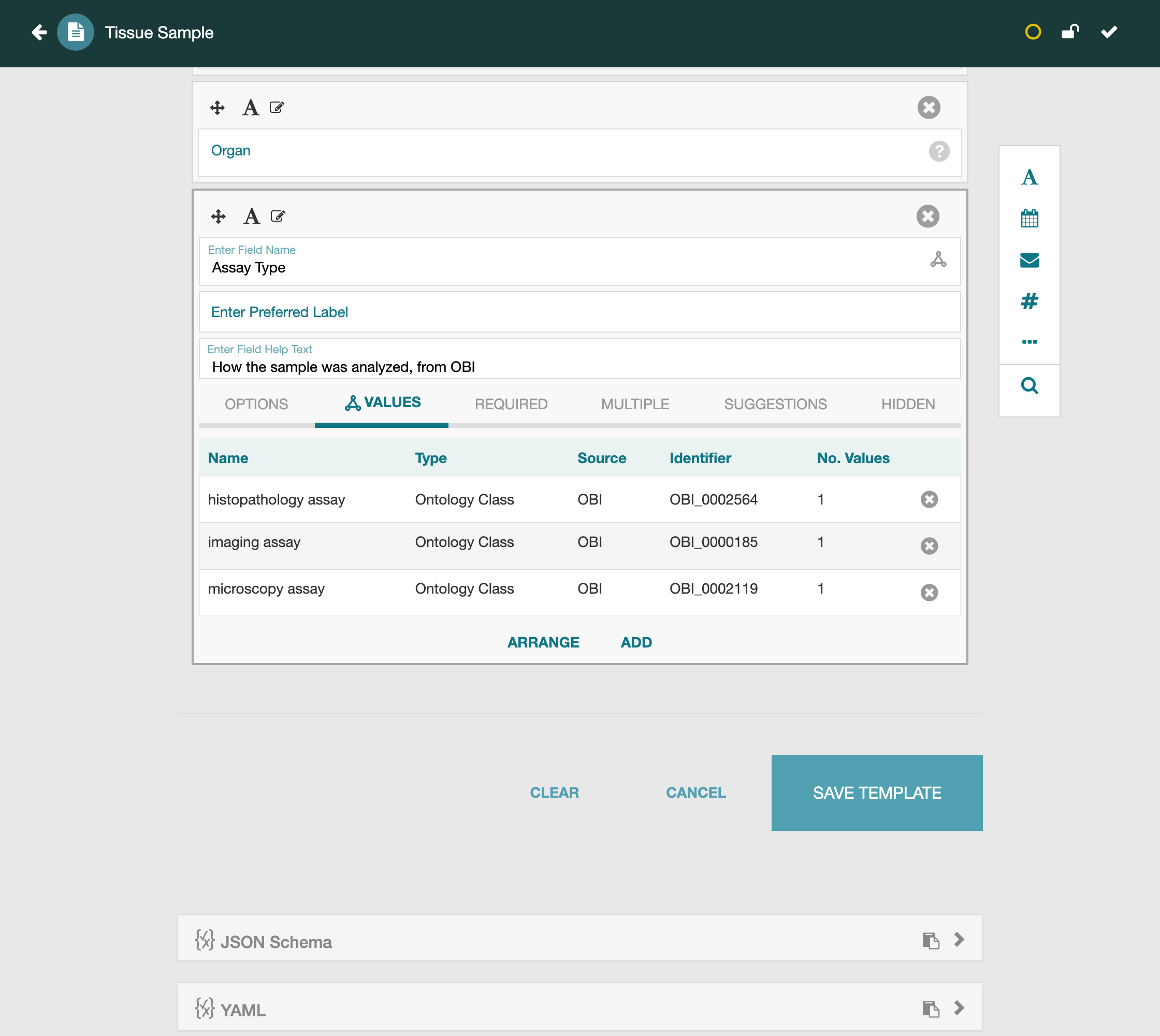Switch to the OPTIONS tab
Viewport: 1160px width, 1036px height.
pos(256,404)
